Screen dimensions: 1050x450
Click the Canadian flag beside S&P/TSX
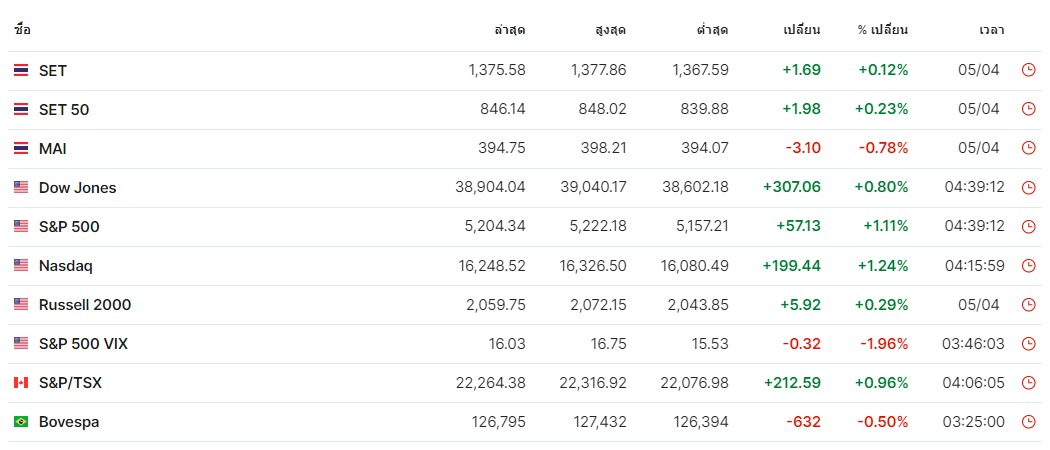(21, 383)
